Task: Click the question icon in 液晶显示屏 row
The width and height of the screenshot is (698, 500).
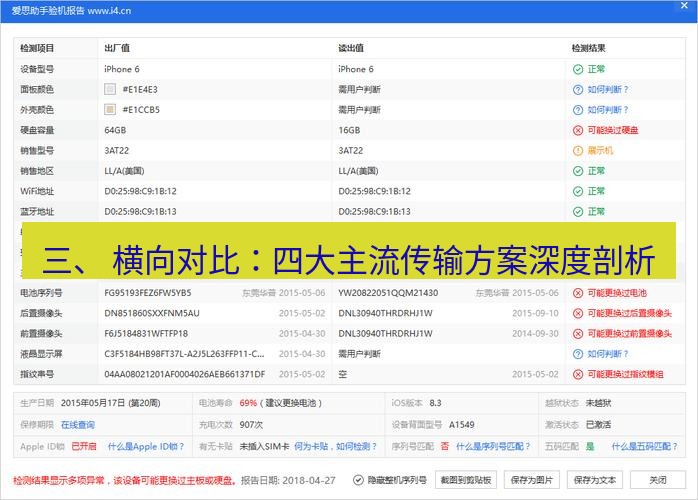Action: pos(577,354)
